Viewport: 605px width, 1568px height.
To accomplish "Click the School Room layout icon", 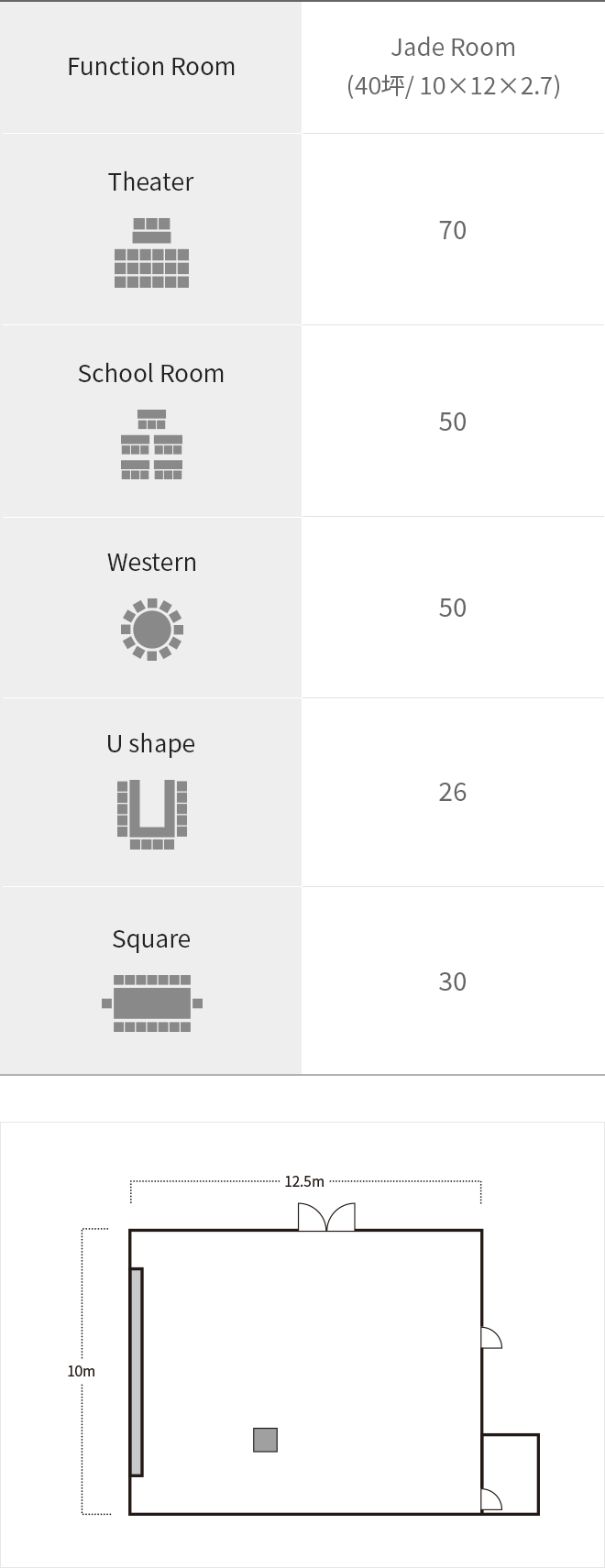I will click(x=151, y=444).
